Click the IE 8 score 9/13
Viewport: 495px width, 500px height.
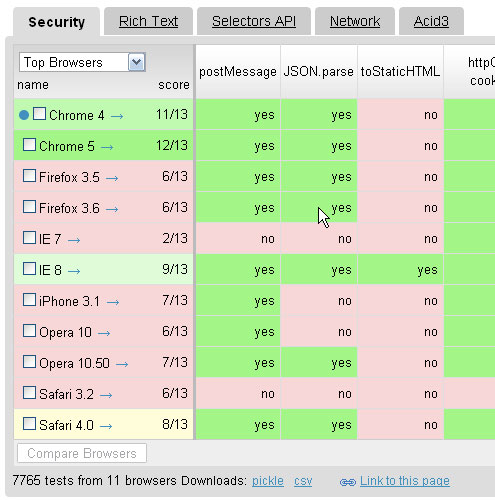175,269
